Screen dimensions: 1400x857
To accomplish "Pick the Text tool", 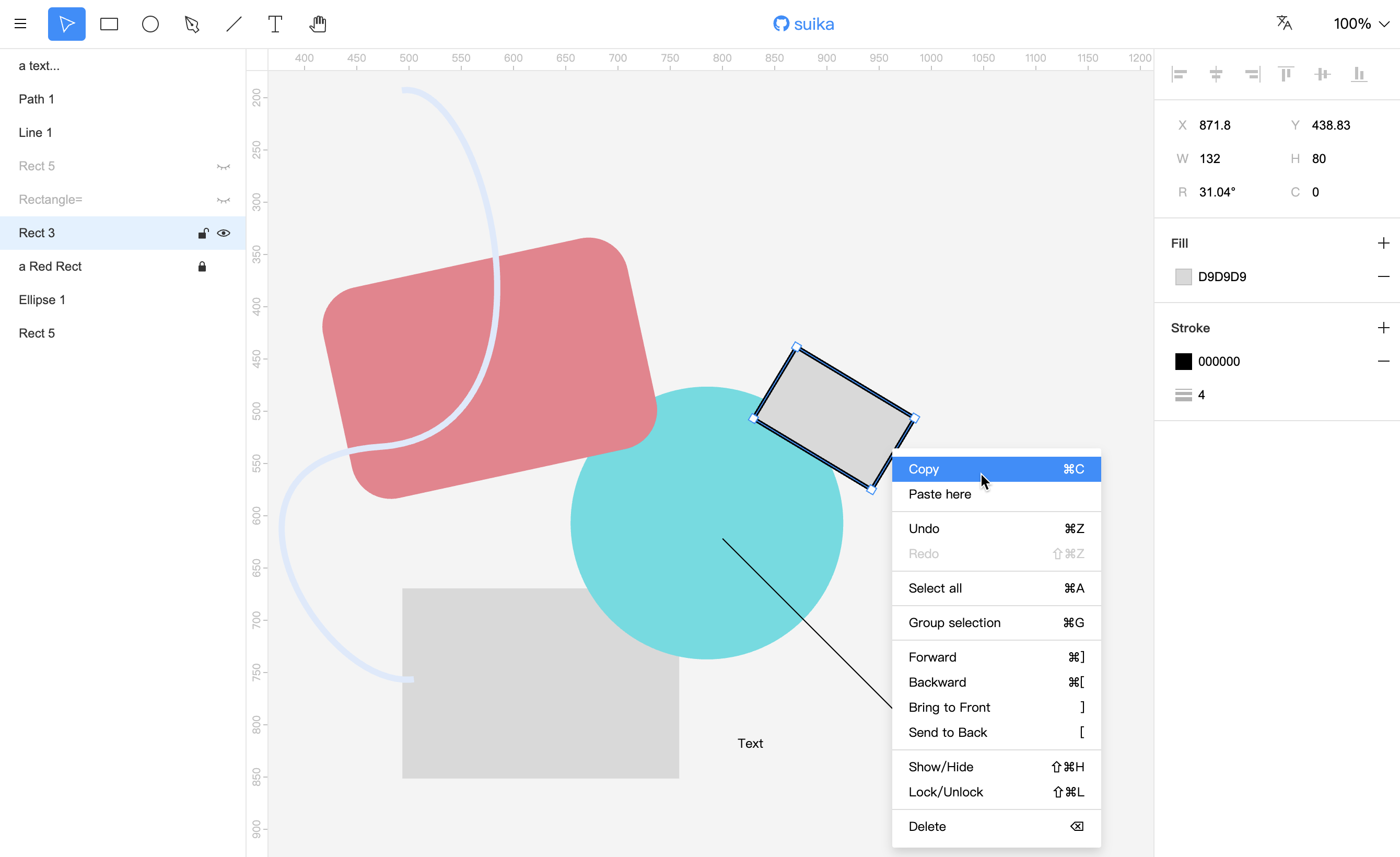I will [275, 24].
